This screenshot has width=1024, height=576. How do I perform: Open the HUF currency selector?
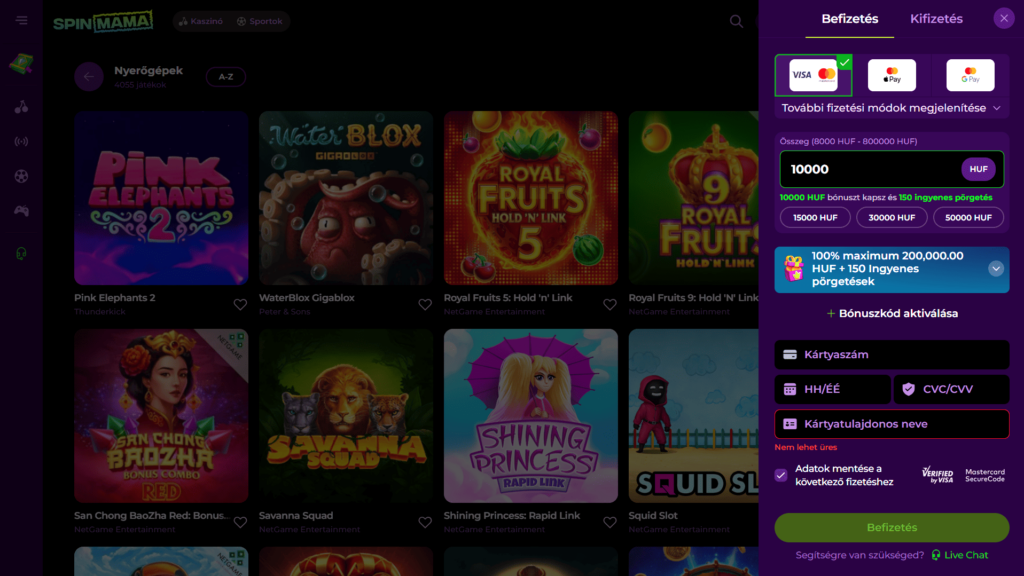tap(978, 169)
